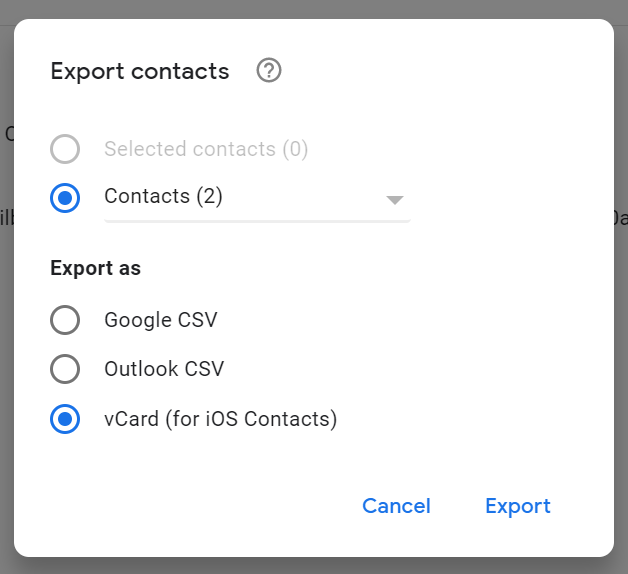Click the dimmed backdrop below the dialog

pyautogui.click(x=314, y=566)
